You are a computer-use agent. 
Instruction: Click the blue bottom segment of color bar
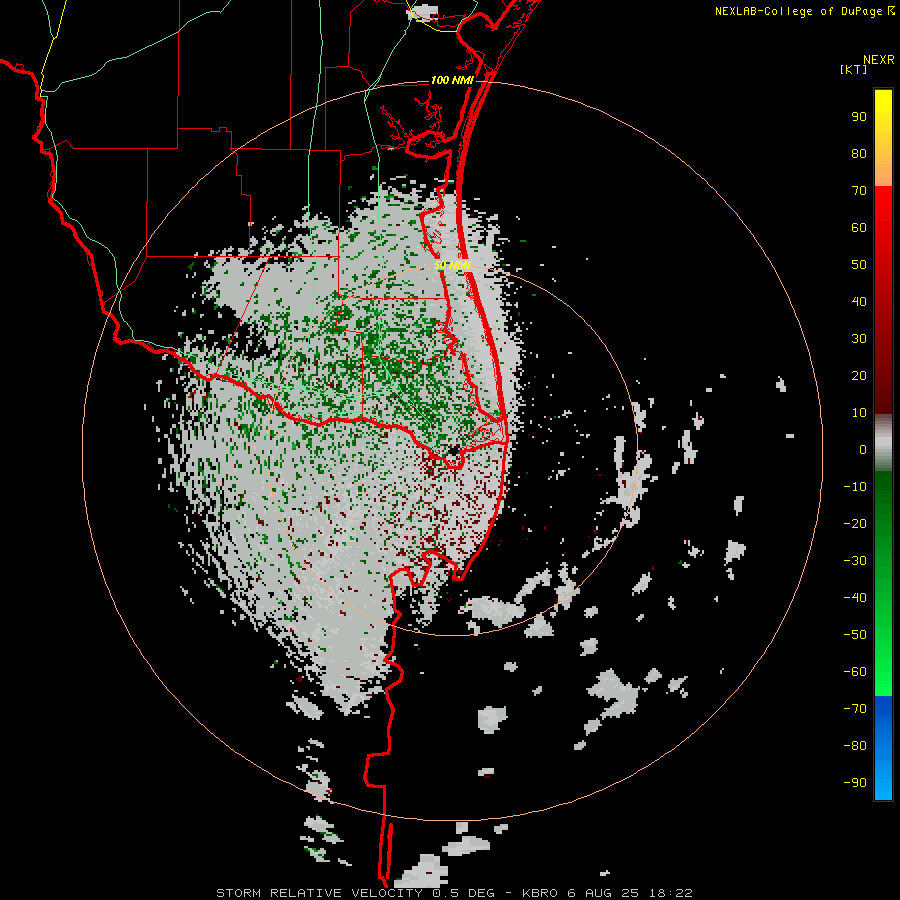883,748
